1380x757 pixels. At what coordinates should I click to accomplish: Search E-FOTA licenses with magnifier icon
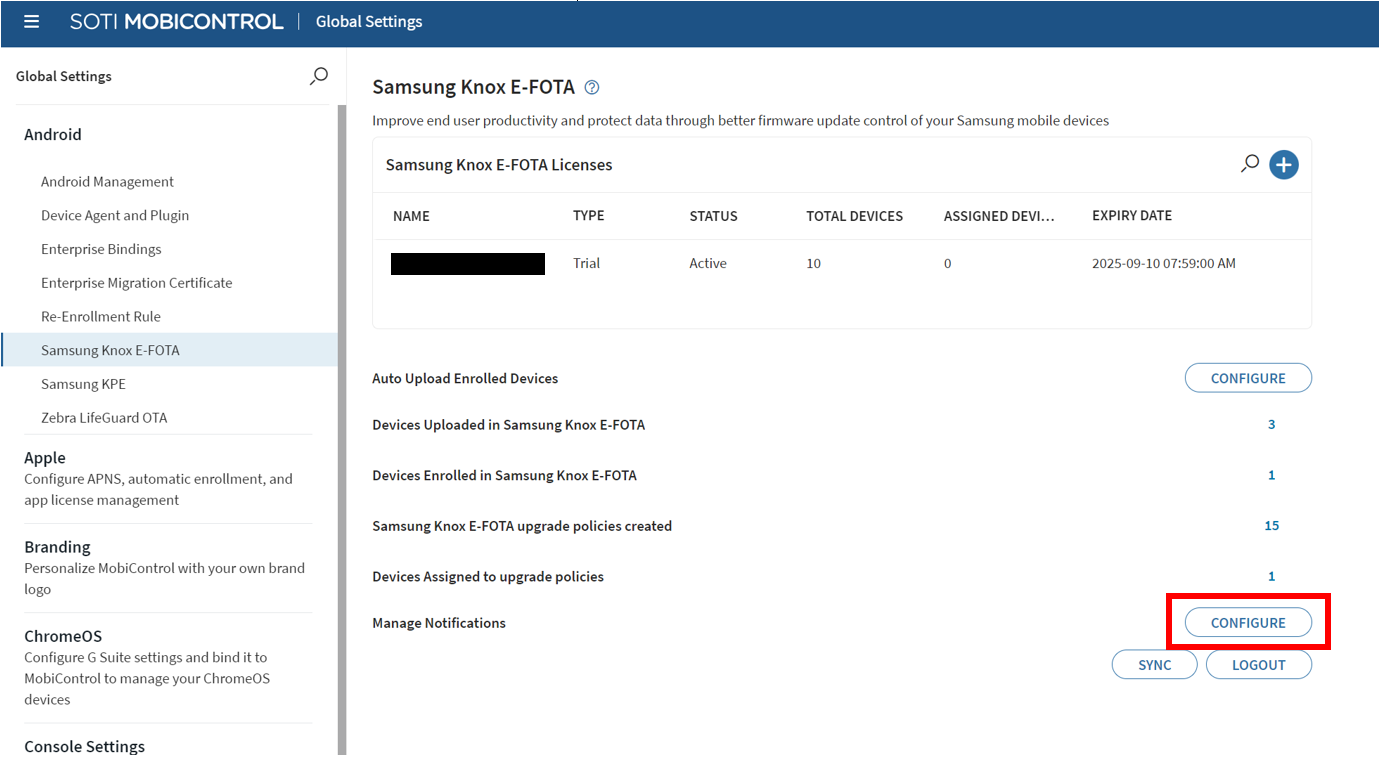point(1249,164)
